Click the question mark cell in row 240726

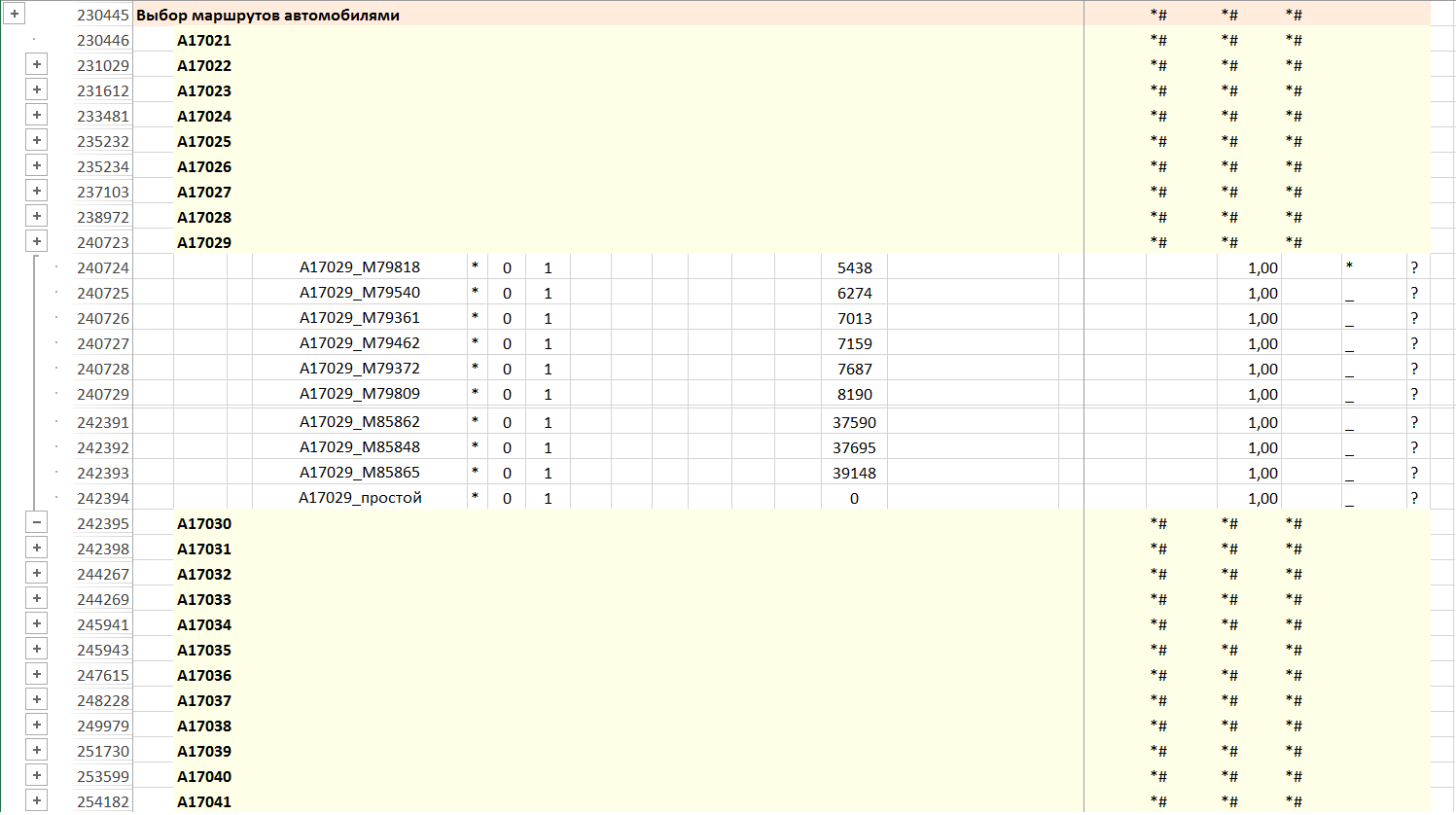[x=1414, y=318]
